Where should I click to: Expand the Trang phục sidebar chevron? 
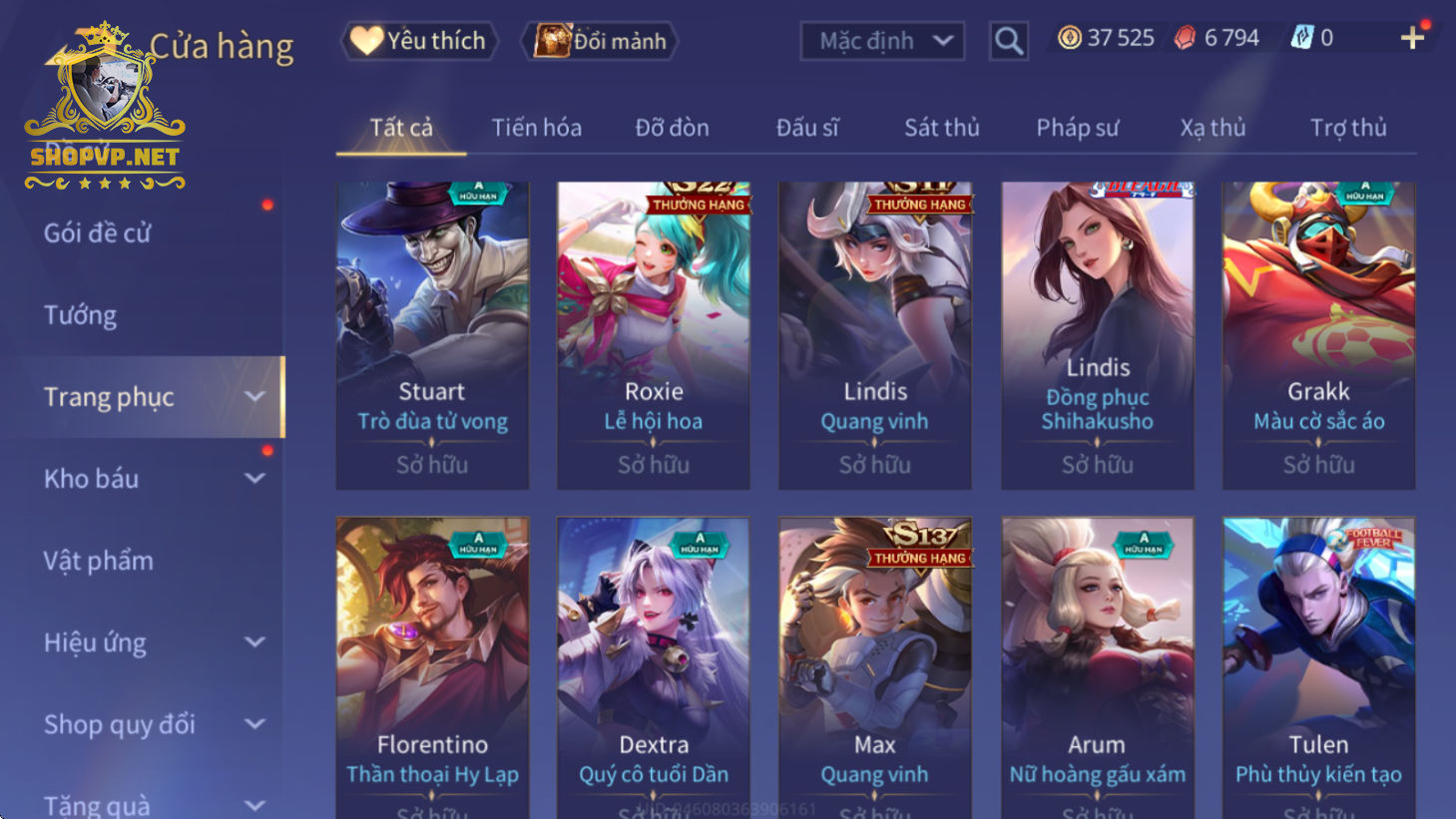pos(255,396)
